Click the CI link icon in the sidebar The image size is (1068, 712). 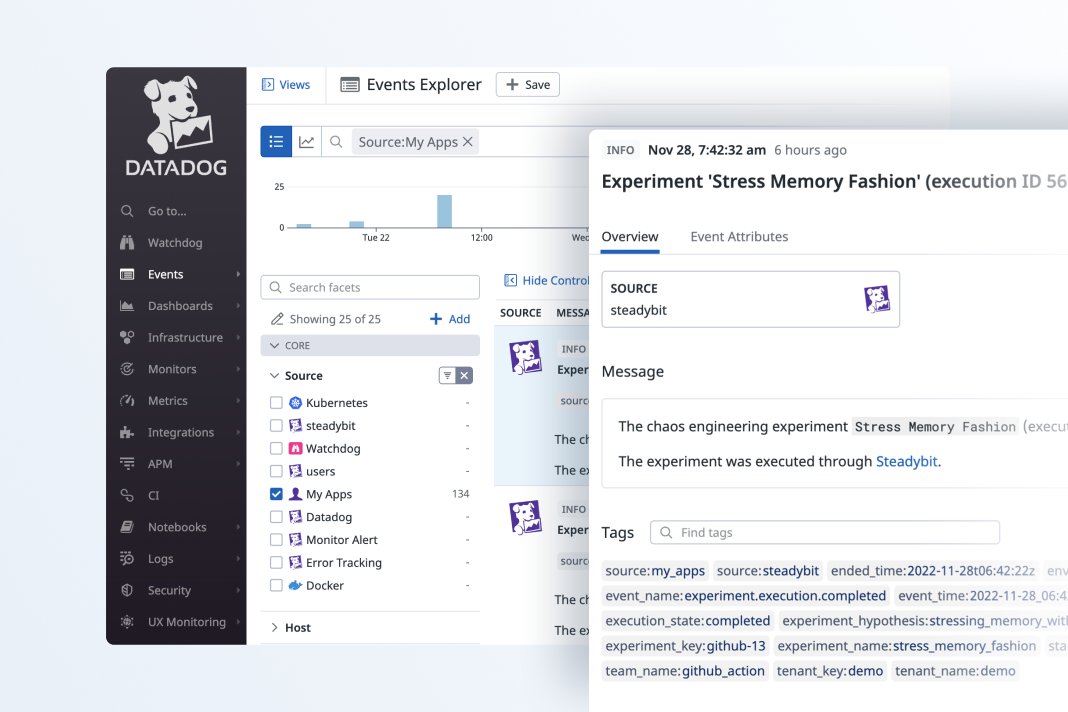click(127, 495)
